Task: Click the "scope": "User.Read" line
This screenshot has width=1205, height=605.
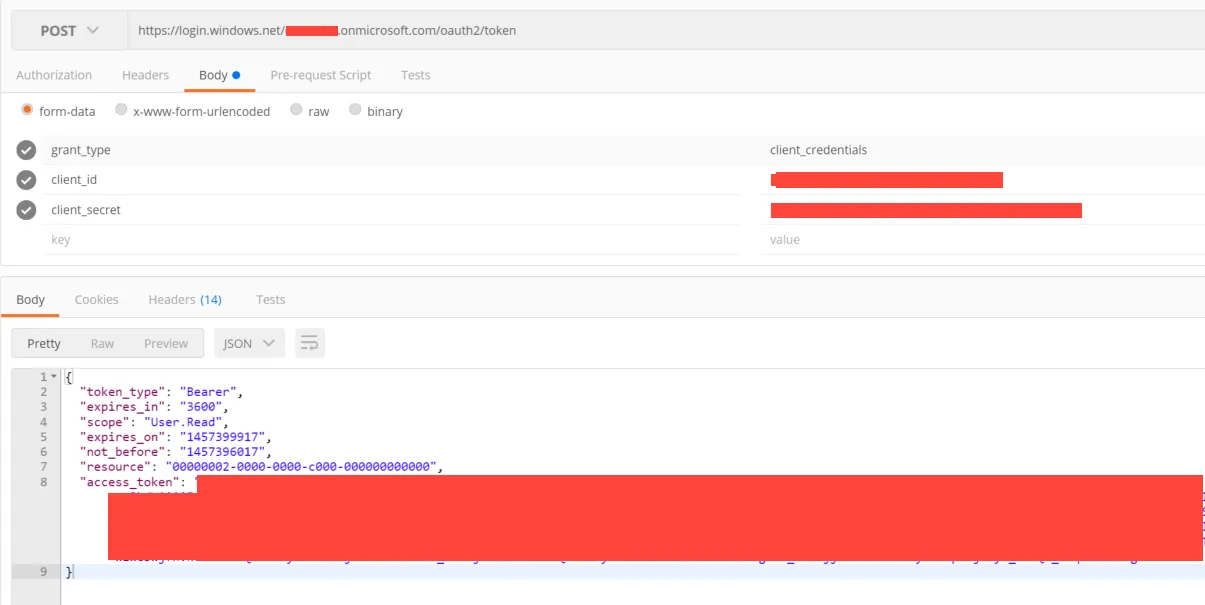Action: (154, 422)
